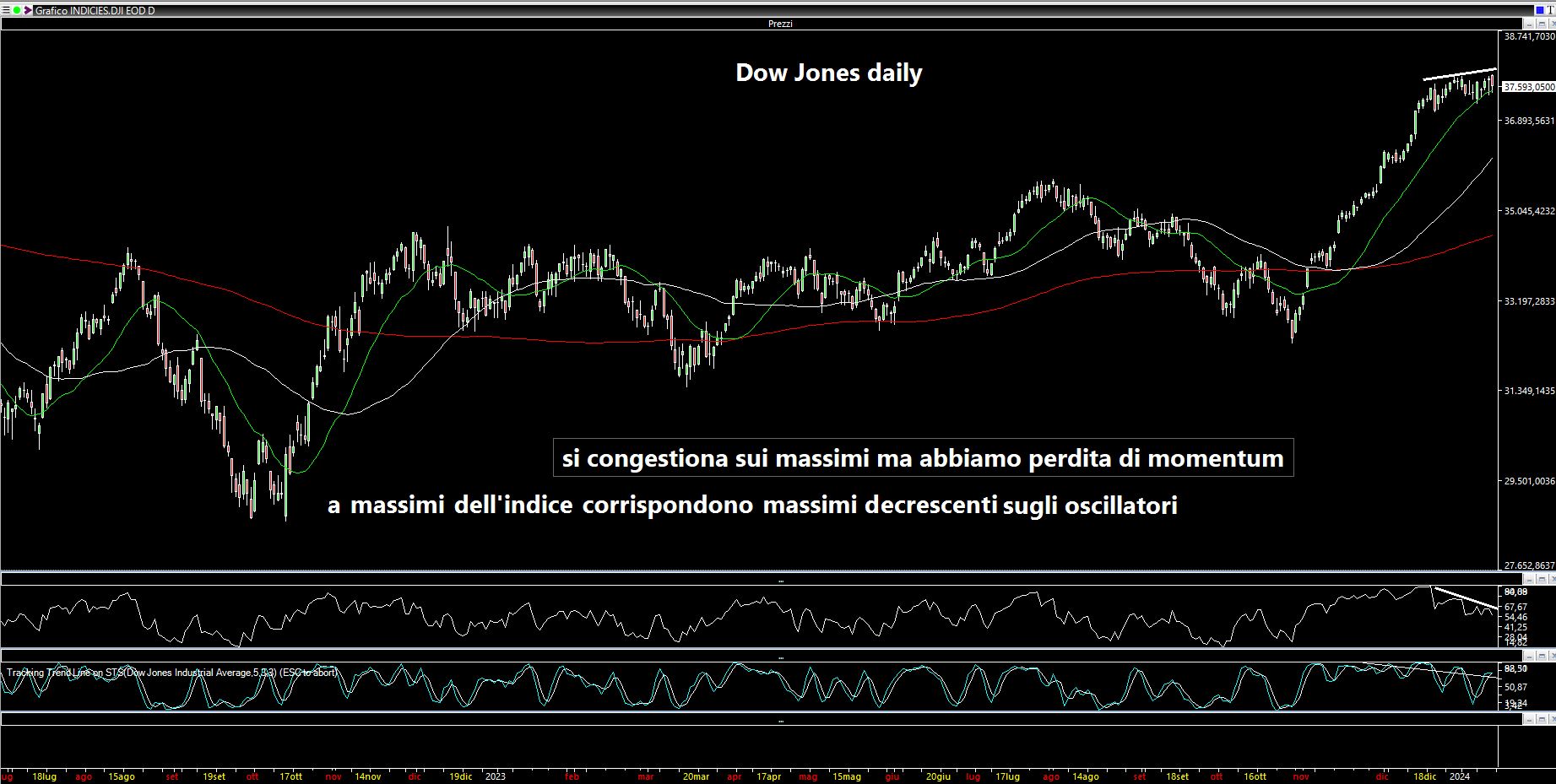Screen dimensions: 1556x784
Task: Click the green status dot in title bar
Action: (17, 10)
